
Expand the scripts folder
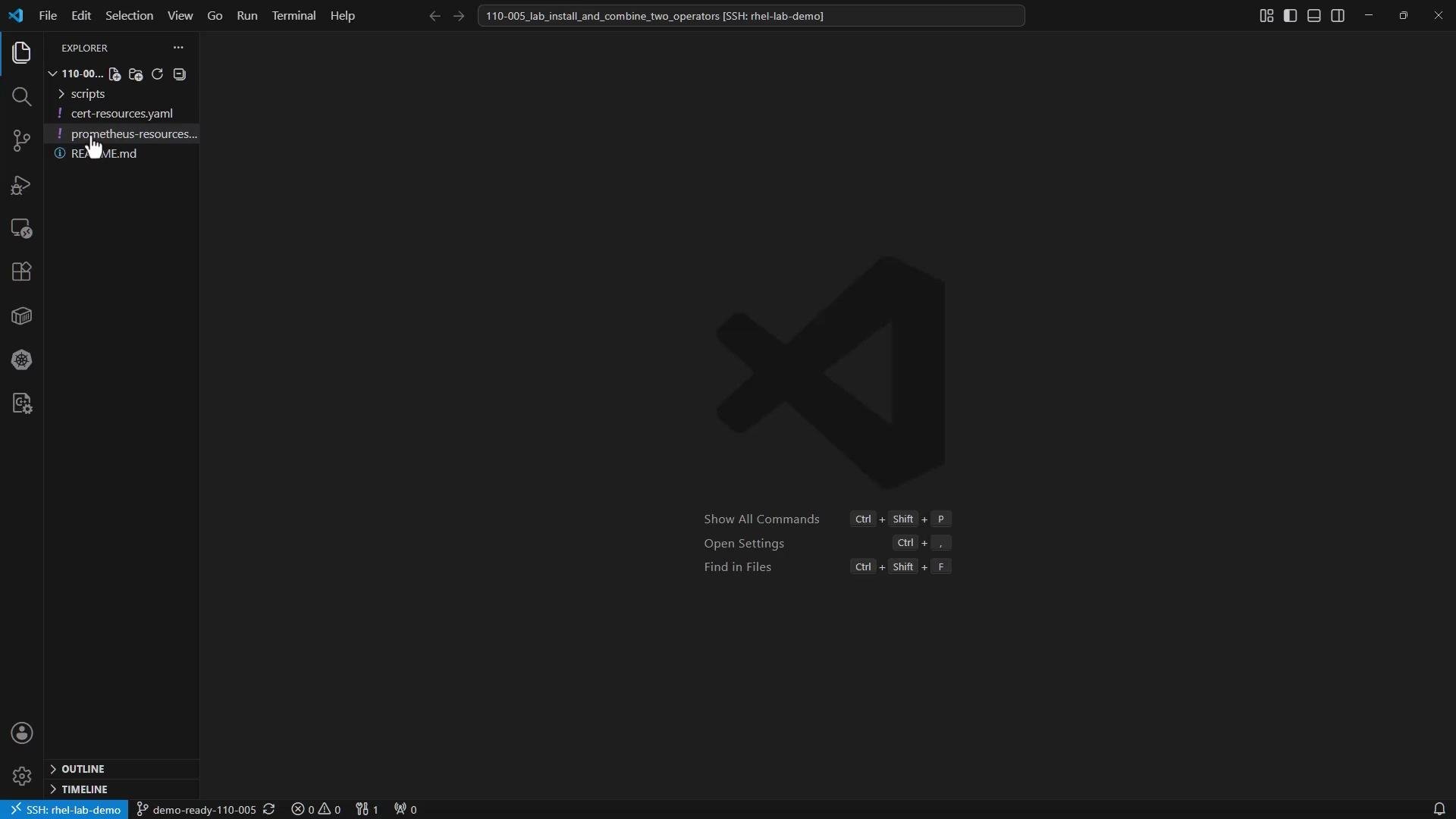click(x=121, y=94)
